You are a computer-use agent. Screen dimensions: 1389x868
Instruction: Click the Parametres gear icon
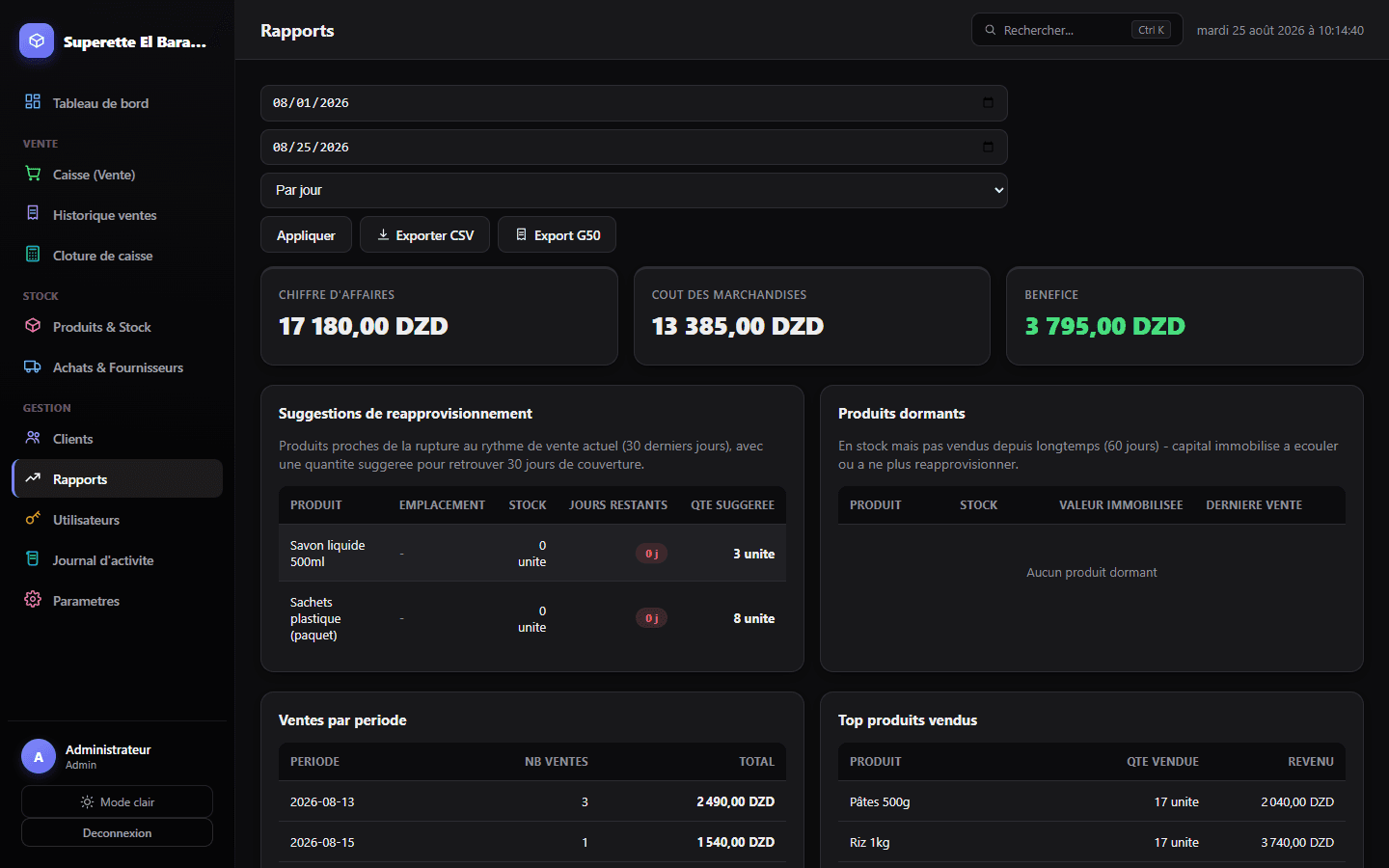tap(33, 600)
